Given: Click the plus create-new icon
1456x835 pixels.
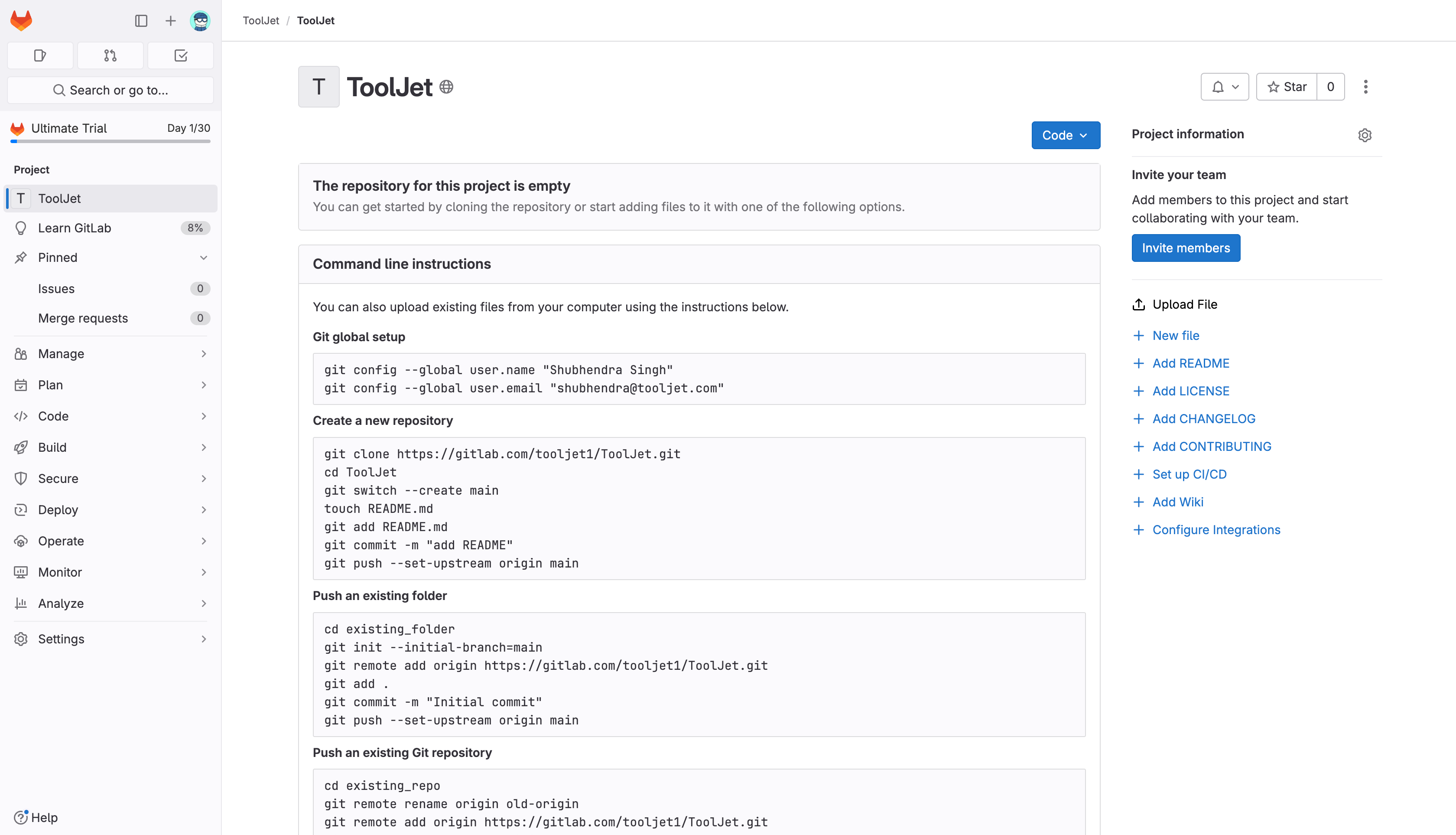Looking at the screenshot, I should (170, 21).
